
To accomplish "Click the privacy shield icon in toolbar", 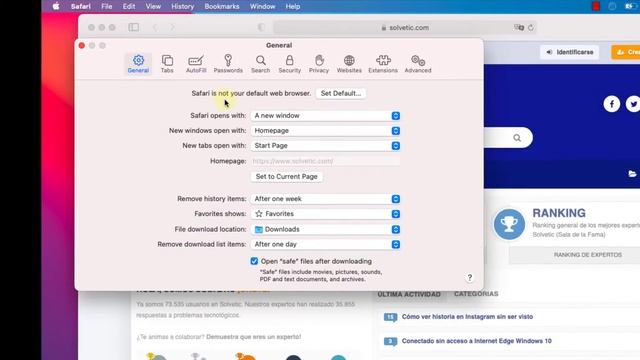I will [x=261, y=27].
